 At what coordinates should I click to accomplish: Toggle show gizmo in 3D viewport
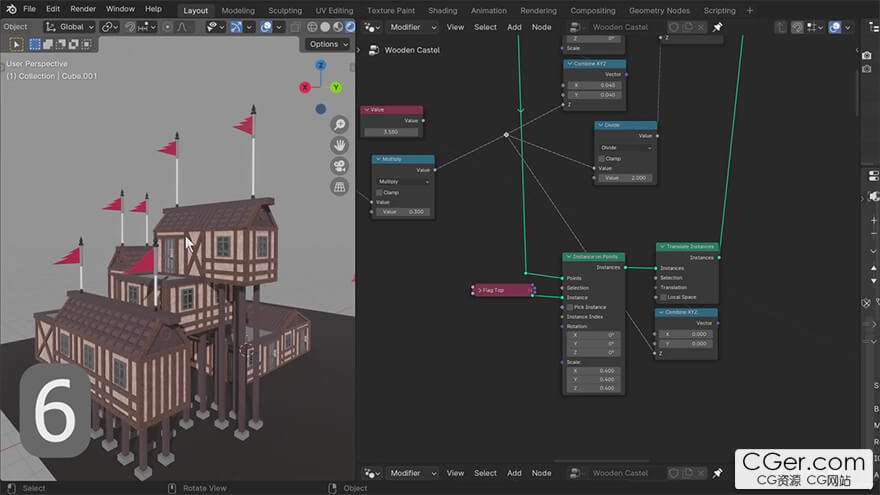[236, 27]
